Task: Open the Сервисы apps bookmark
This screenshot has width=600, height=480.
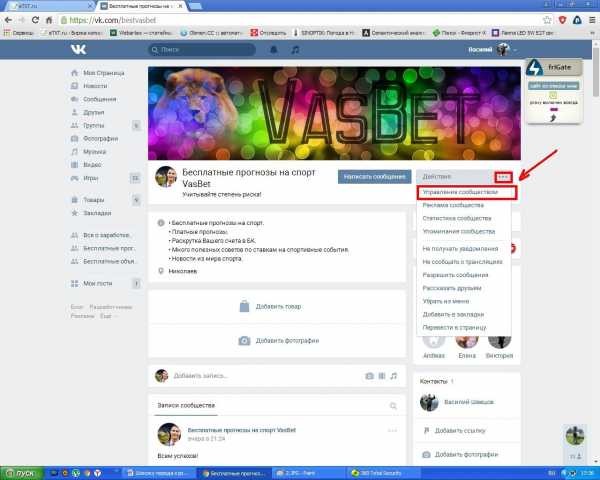Action: point(18,33)
